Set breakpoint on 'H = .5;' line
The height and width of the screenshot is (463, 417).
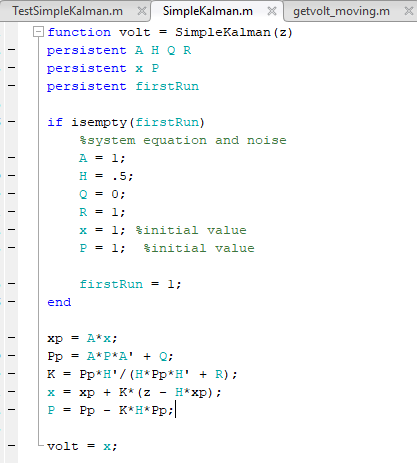pos(12,176)
